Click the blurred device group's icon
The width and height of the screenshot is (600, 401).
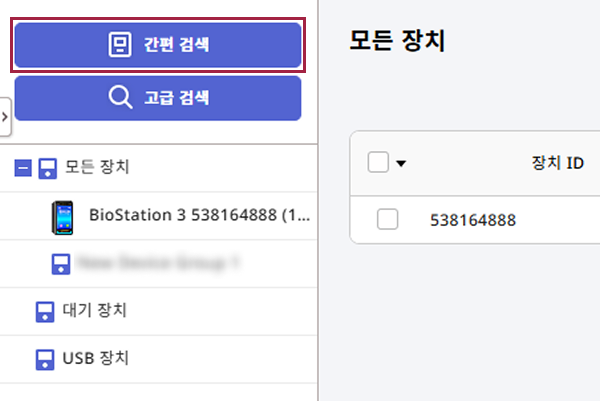click(61, 264)
